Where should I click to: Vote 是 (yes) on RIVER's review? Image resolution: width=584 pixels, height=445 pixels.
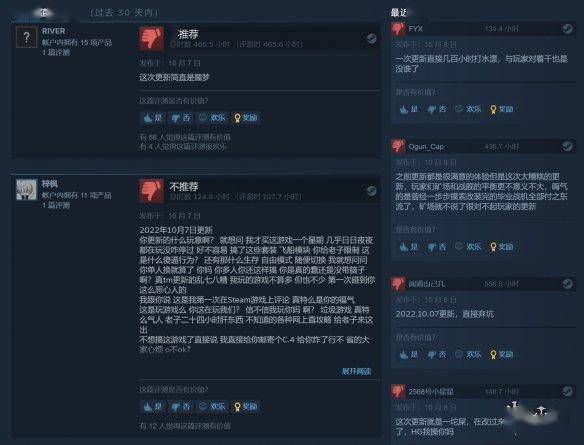(x=153, y=118)
